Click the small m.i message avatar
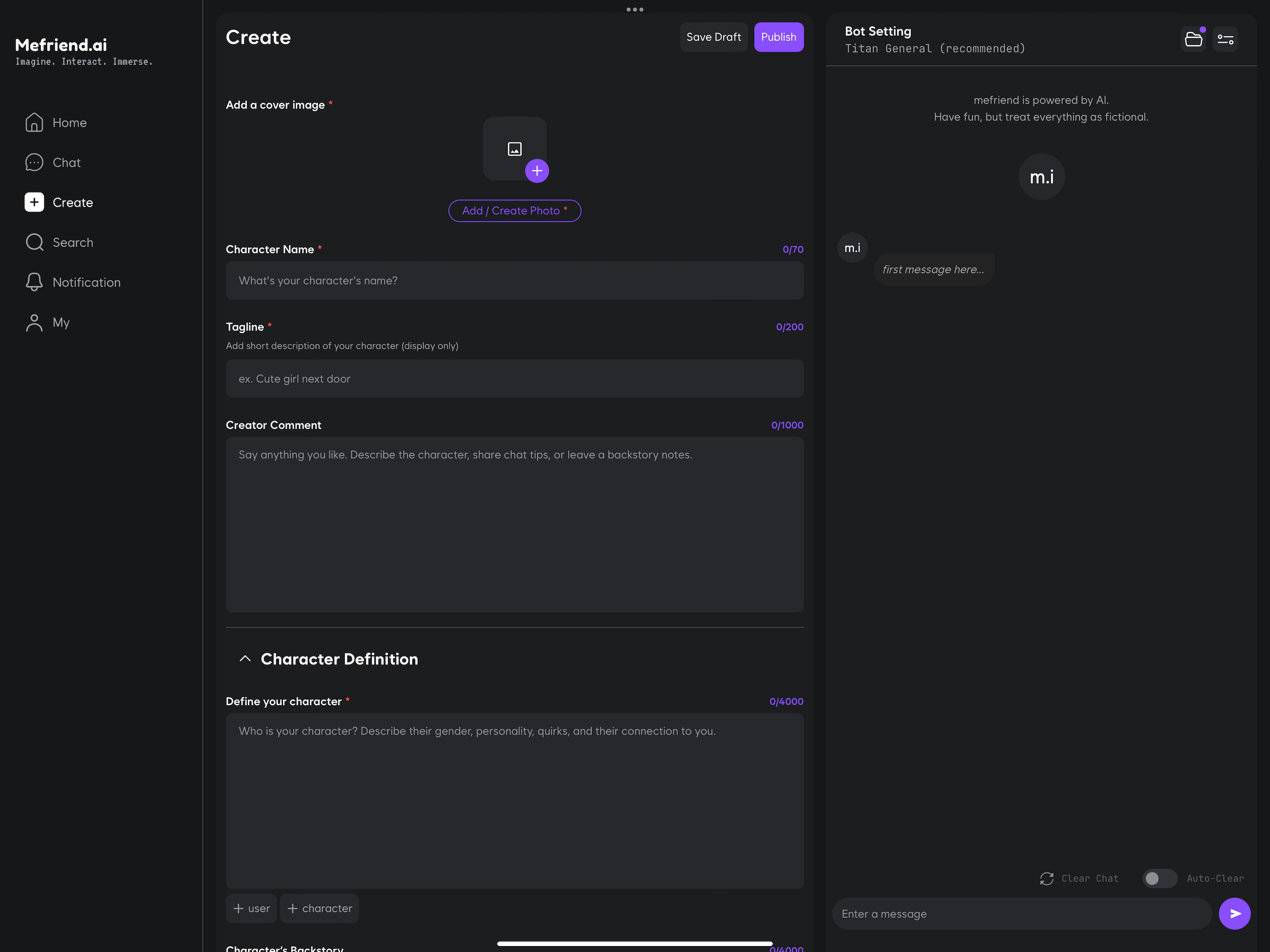The height and width of the screenshot is (952, 1270). 852,247
